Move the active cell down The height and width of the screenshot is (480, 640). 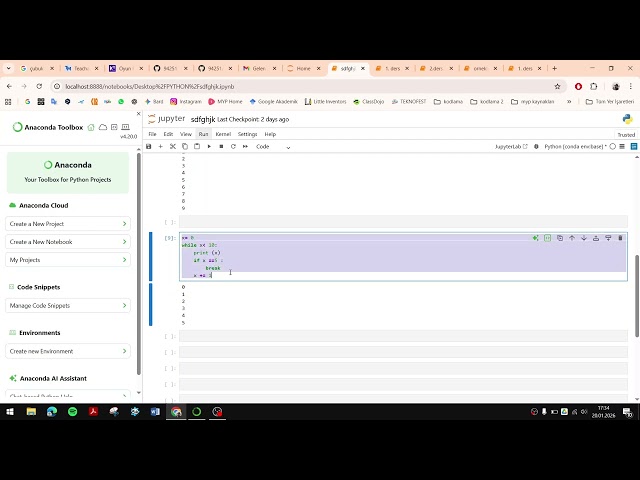coord(584,238)
